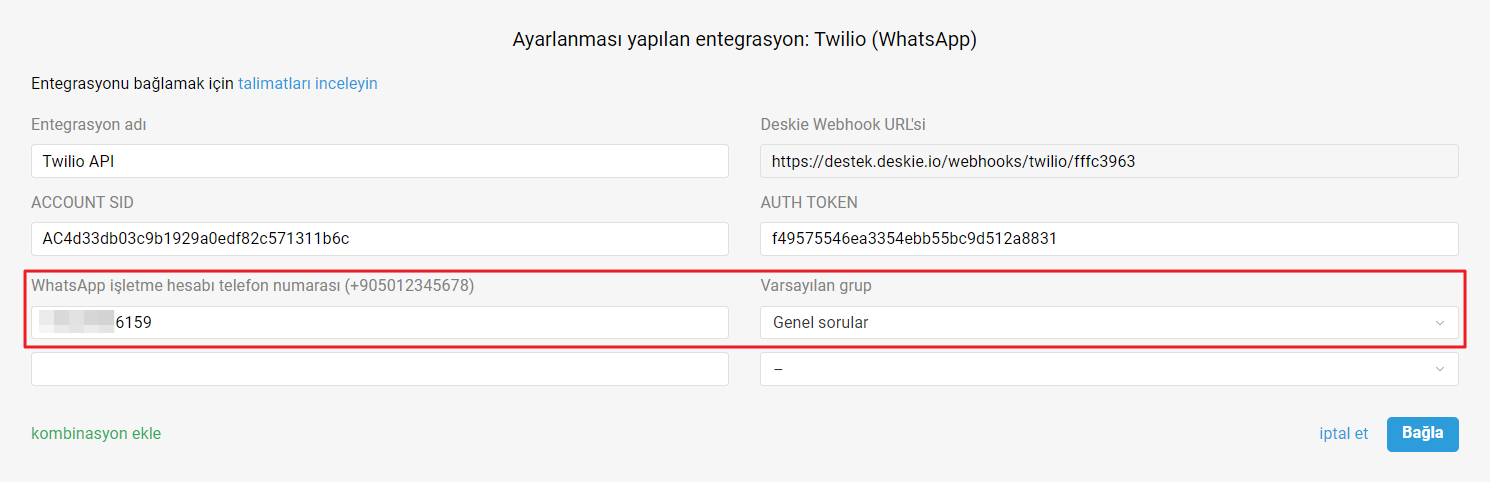Click the 'Varsayılan grup' label

[816, 285]
